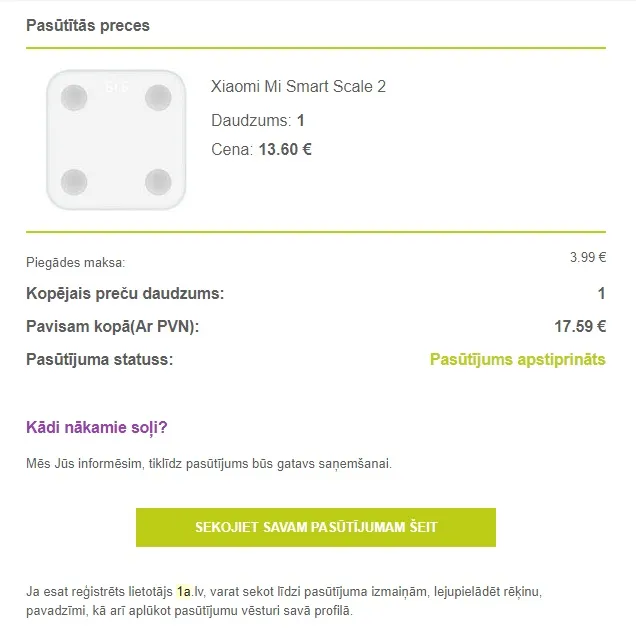Image resolution: width=636 pixels, height=633 pixels.
Task: Select the registered user footer paragraph
Action: (284, 601)
